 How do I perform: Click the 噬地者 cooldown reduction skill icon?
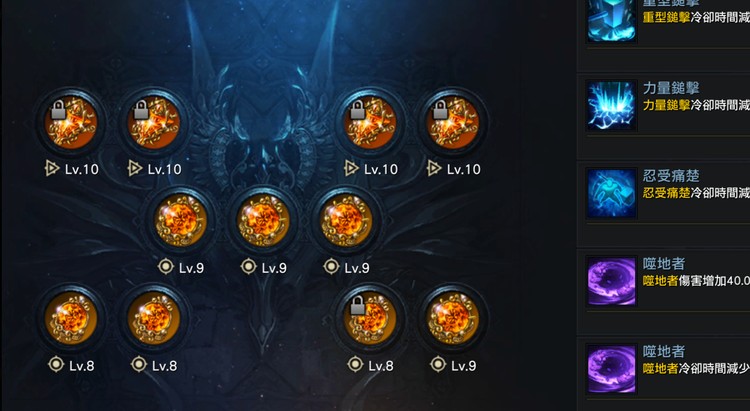[x=611, y=369]
